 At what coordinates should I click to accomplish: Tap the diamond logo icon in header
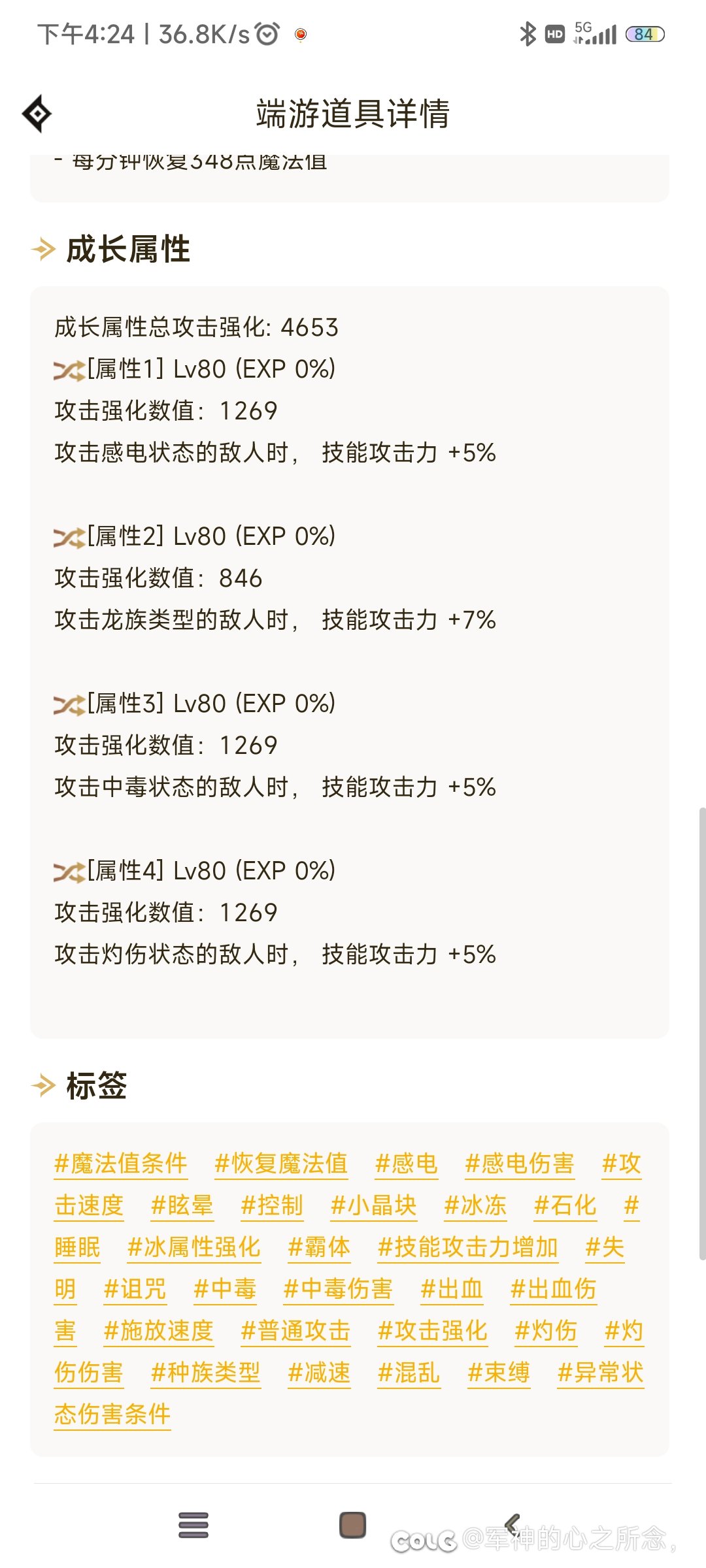pos(37,114)
